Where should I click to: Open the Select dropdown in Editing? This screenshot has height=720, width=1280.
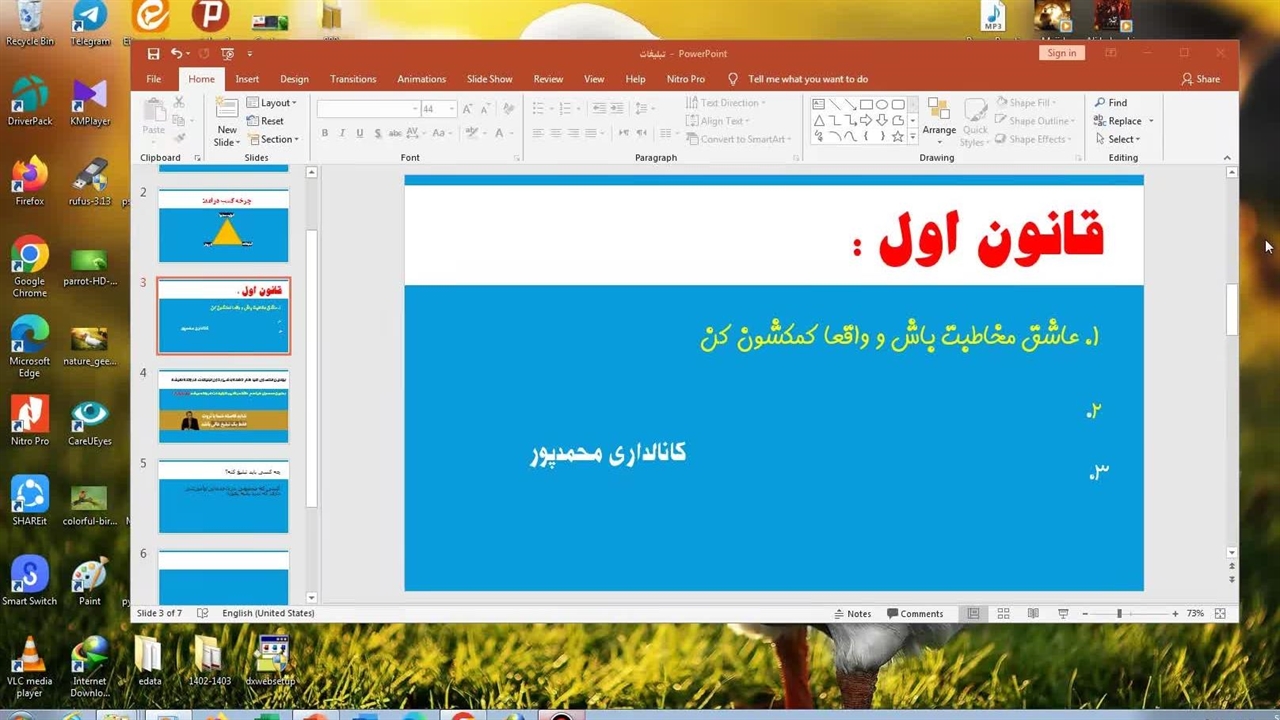coord(1117,140)
